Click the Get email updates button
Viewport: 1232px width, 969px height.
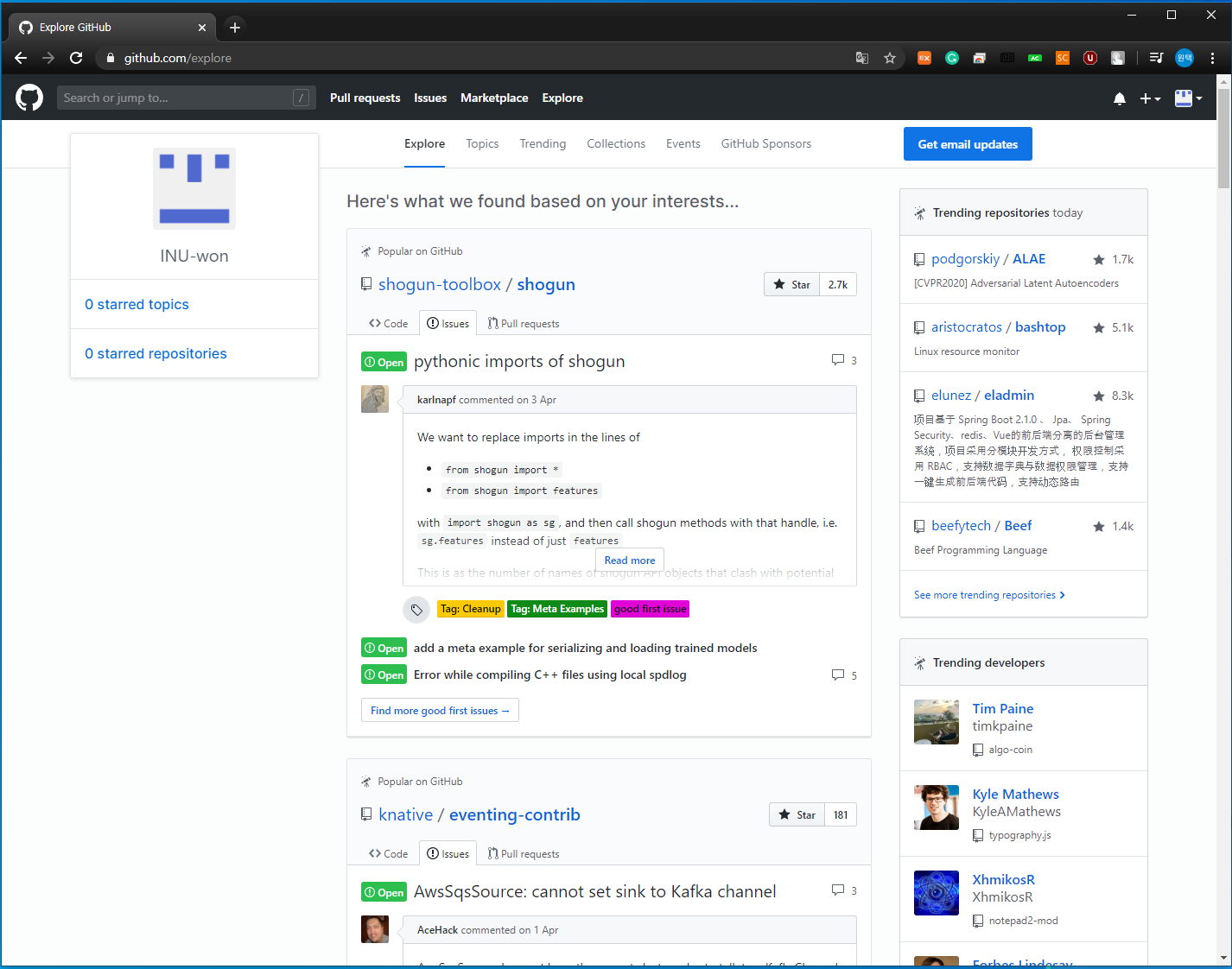coord(968,144)
